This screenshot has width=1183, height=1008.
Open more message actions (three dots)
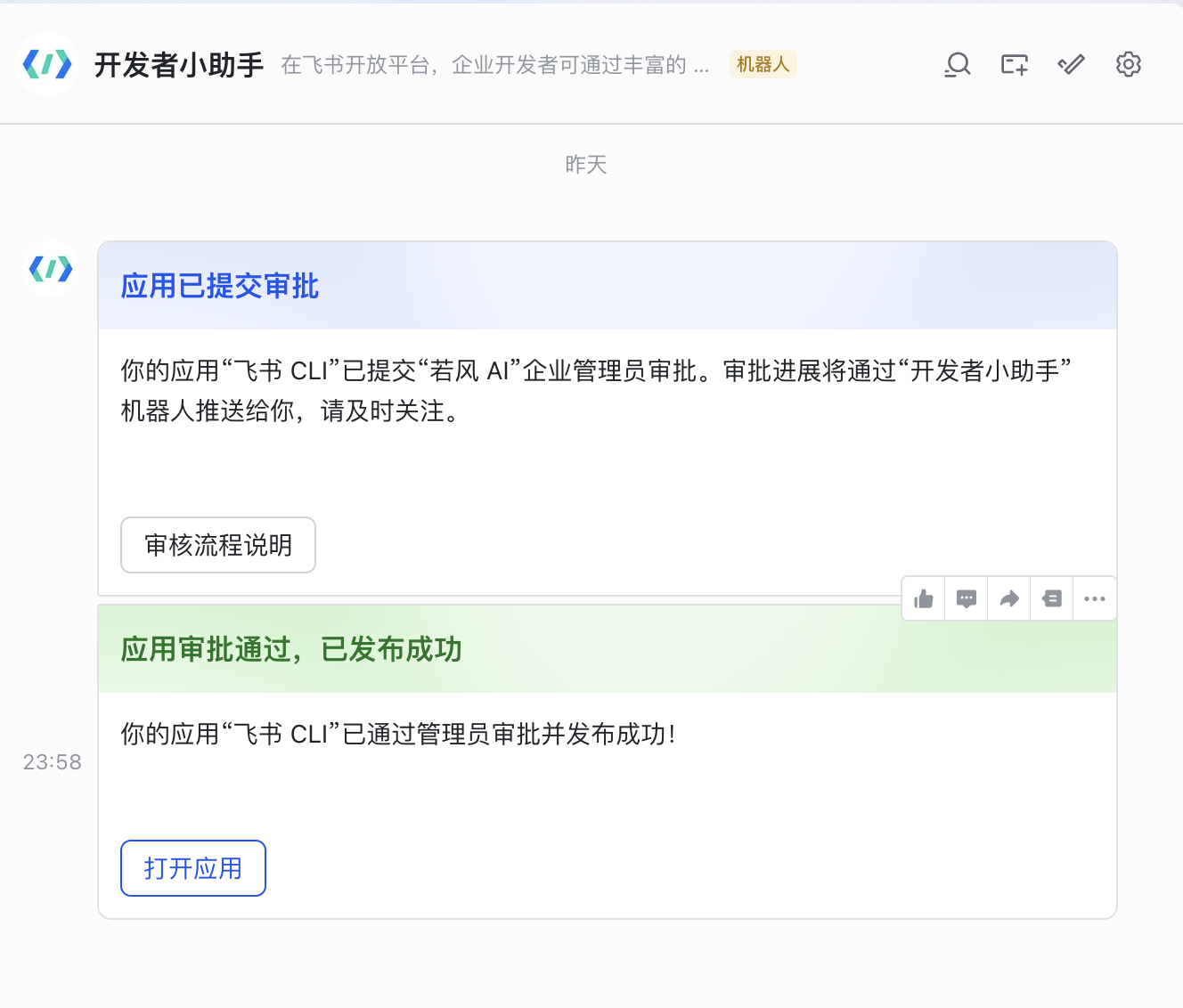1095,598
